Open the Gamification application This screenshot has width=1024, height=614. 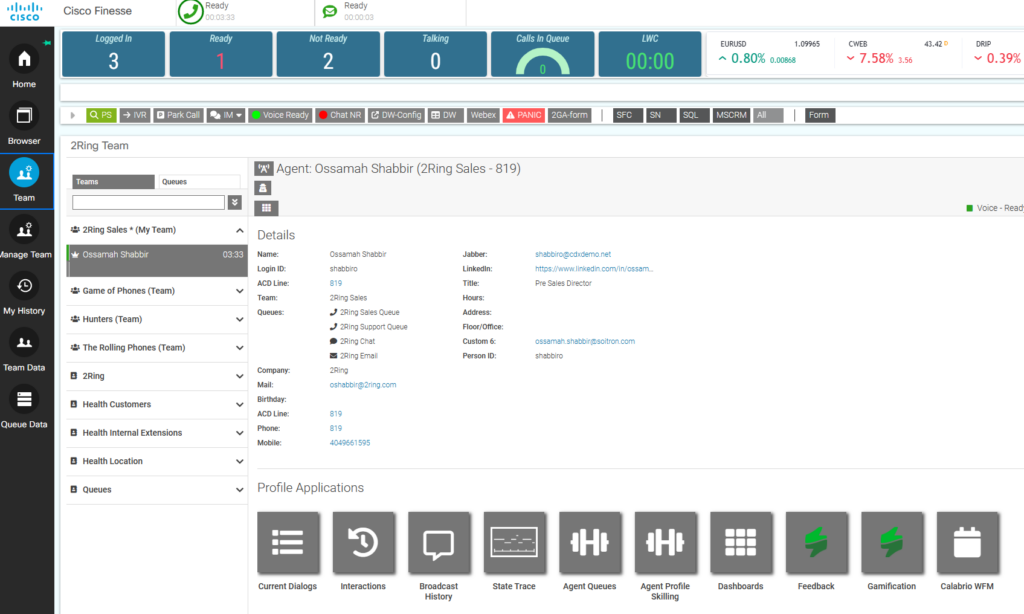[891, 543]
